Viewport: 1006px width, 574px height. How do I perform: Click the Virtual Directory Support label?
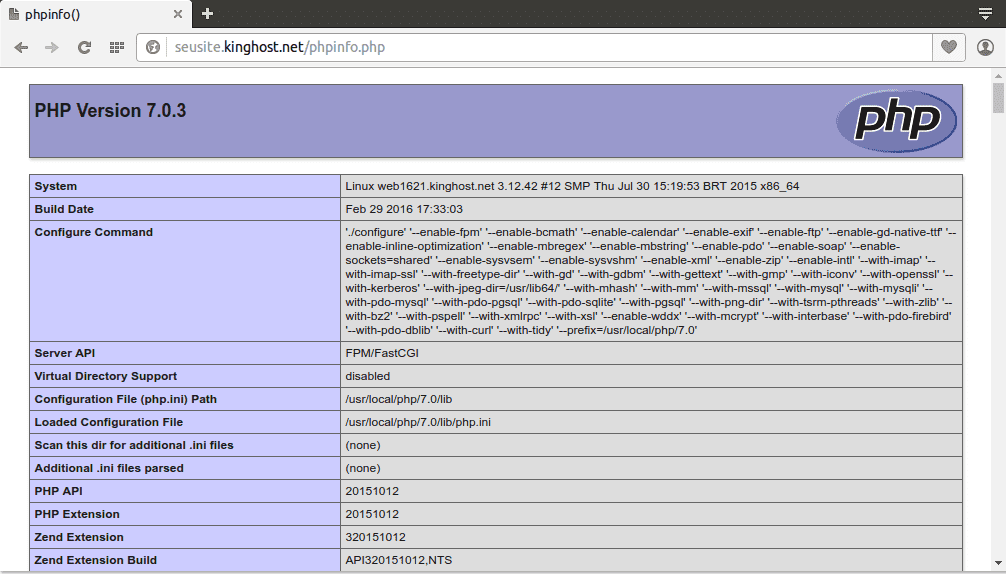coord(106,376)
